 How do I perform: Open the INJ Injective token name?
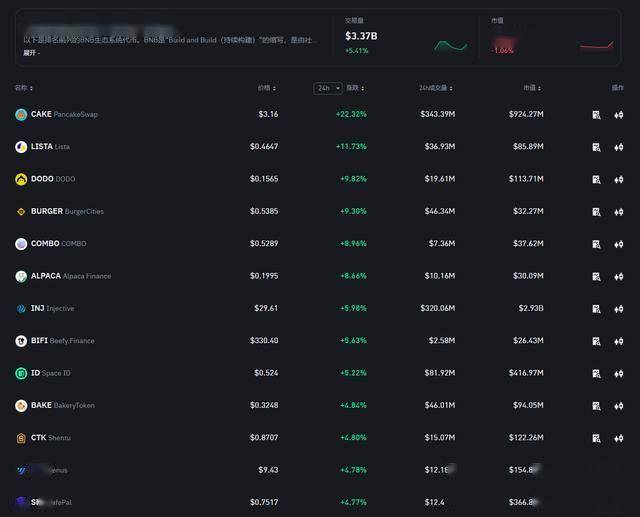53,308
